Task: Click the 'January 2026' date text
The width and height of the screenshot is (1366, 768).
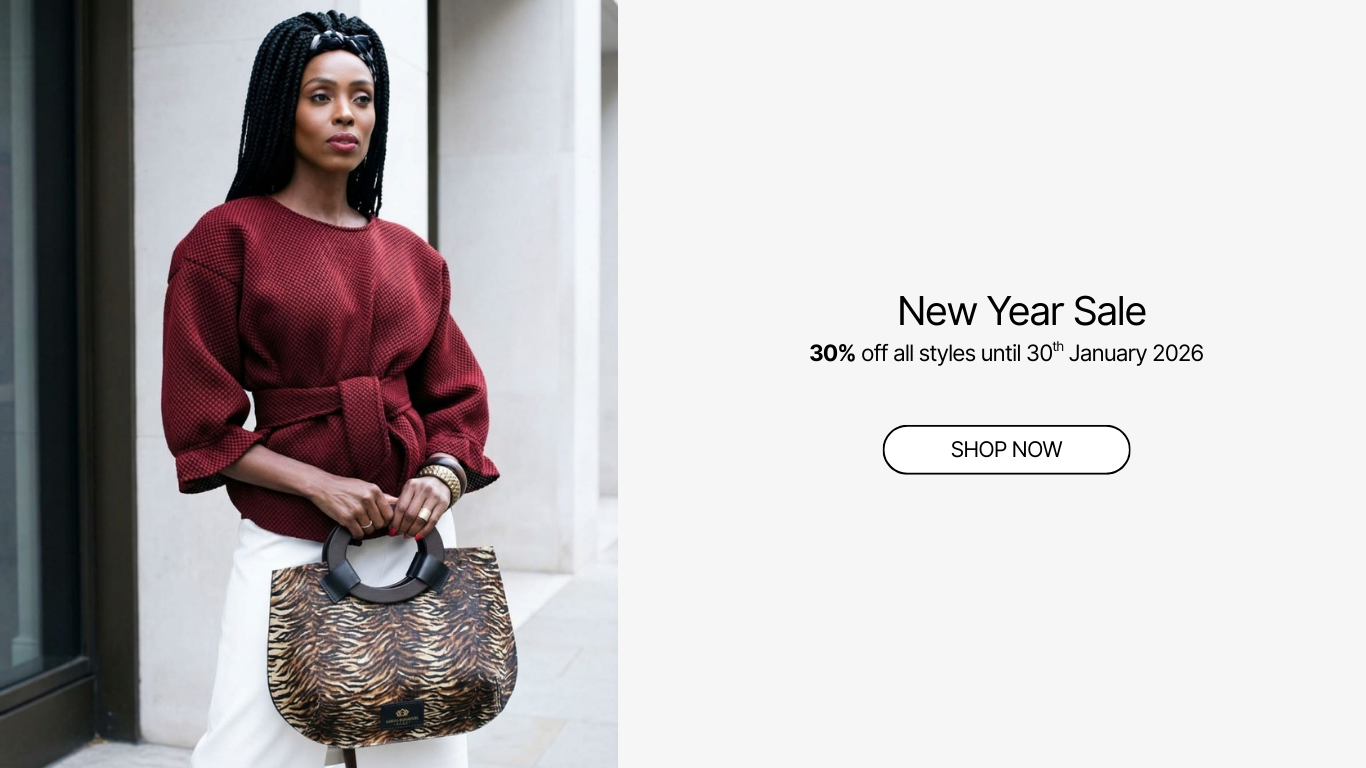Action: (1136, 353)
